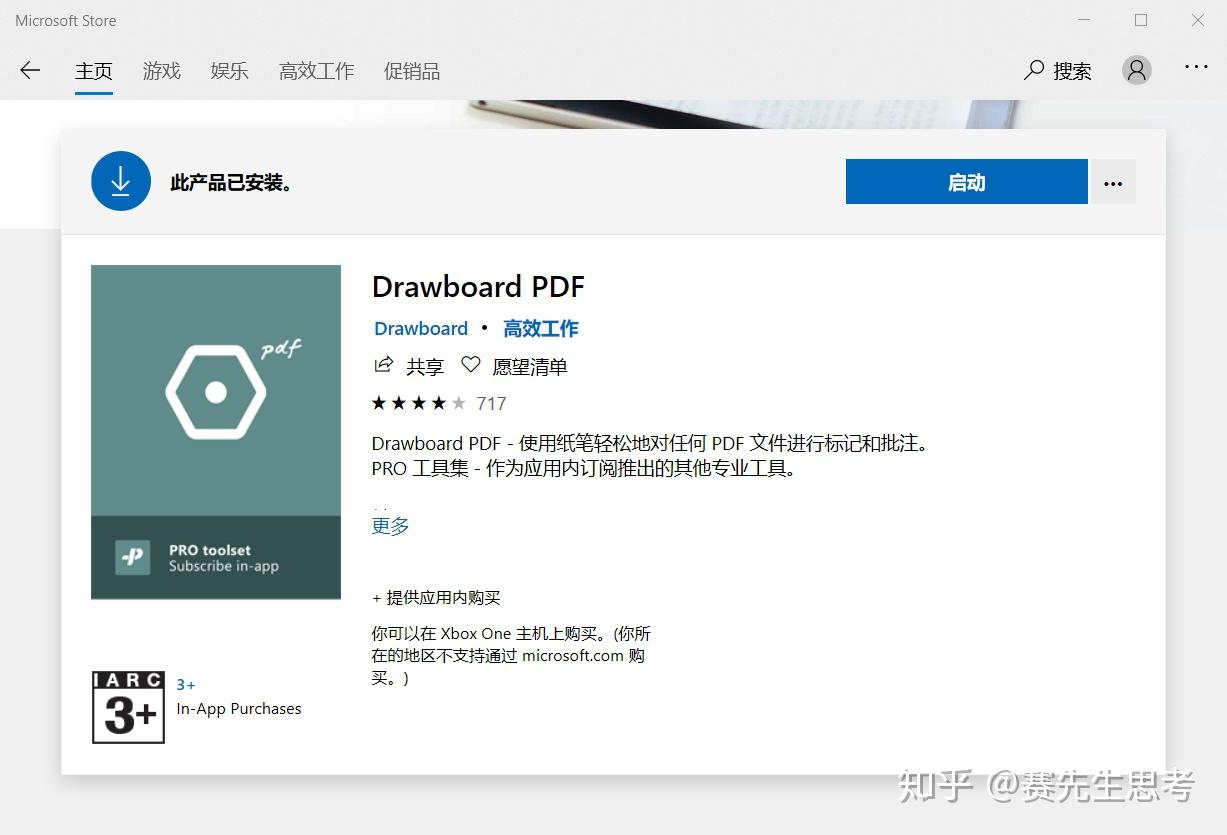Open the 主页 tab
Image resolution: width=1227 pixels, height=835 pixels.
click(x=94, y=71)
